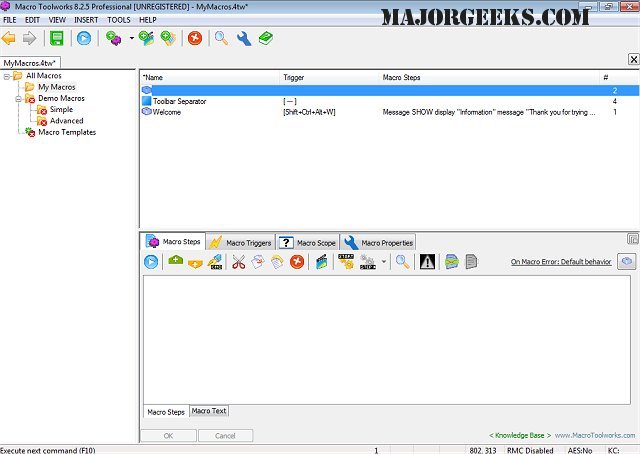Click the edit step pencil icon
Image resolution: width=640 pixels, height=454 pixels.
215,262
